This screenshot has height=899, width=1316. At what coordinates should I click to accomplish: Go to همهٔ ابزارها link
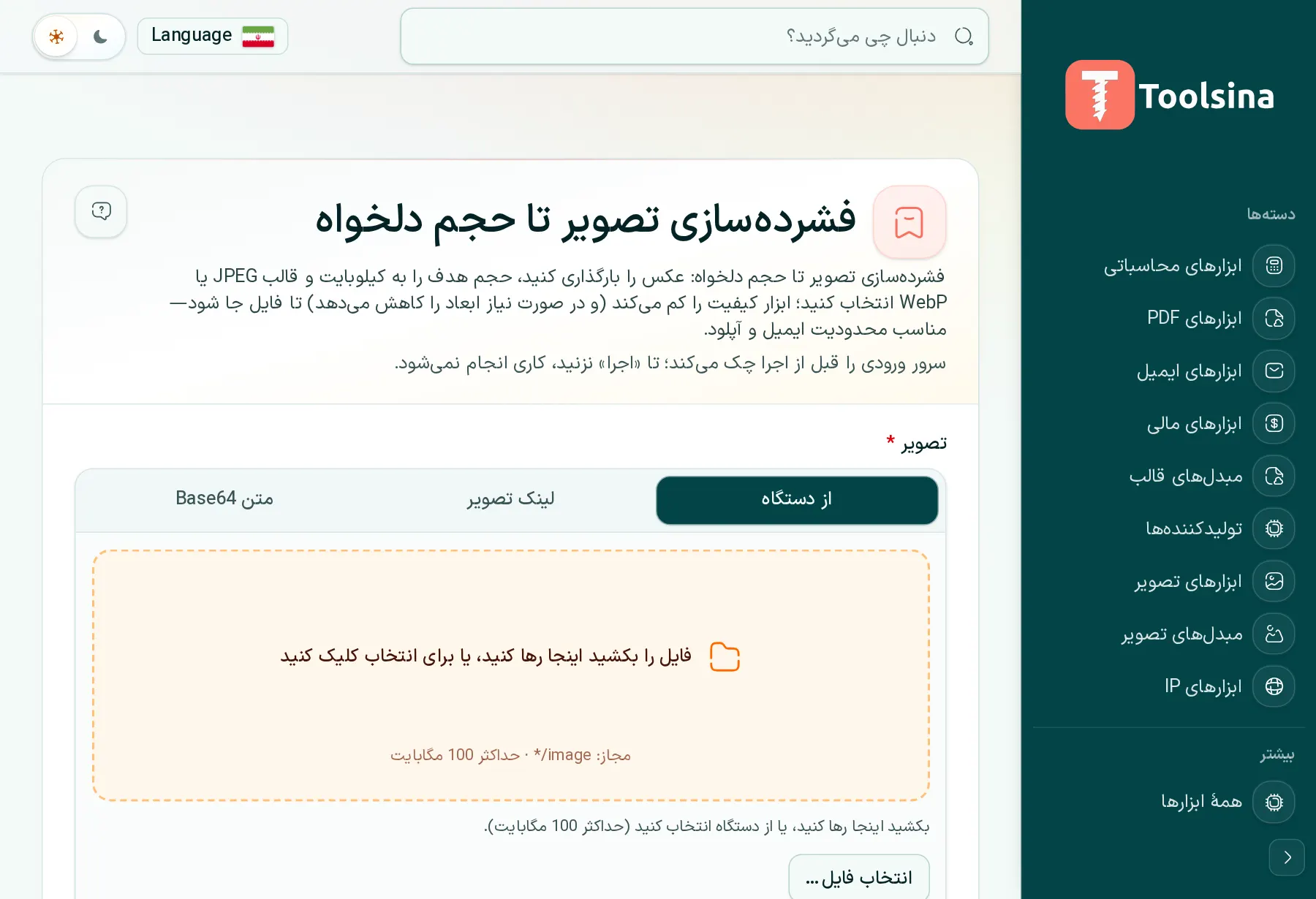tap(1202, 802)
